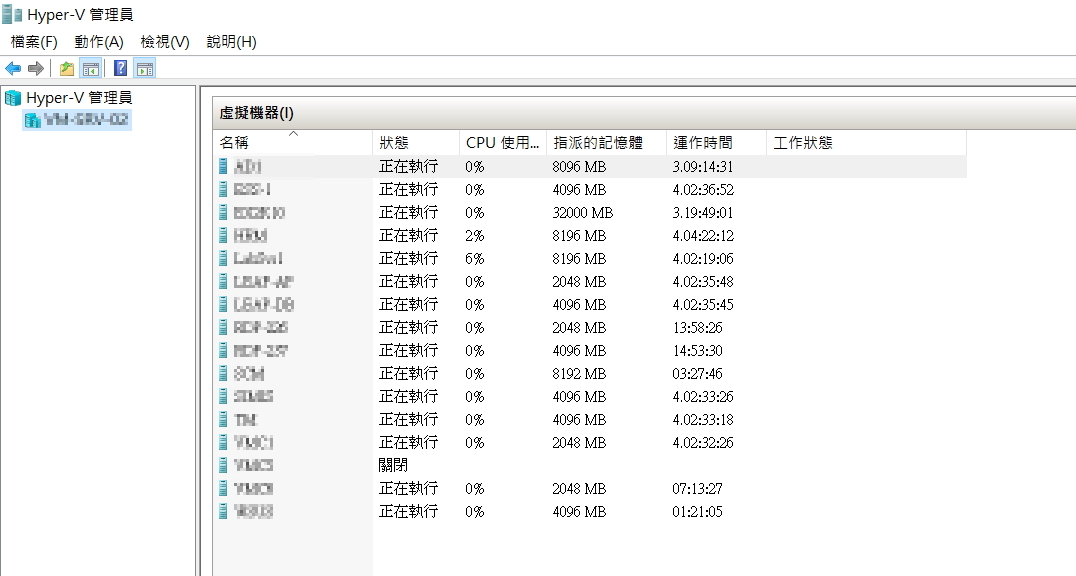Open Help via blue question mark icon
This screenshot has width=1076, height=576.
[121, 68]
